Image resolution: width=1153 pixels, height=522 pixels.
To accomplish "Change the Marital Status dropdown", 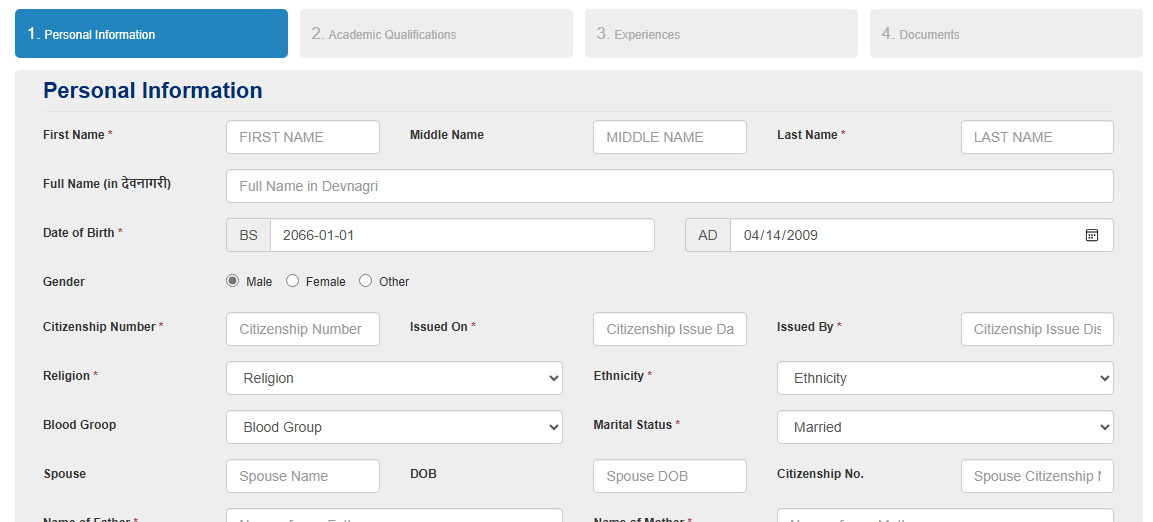I will [944, 427].
